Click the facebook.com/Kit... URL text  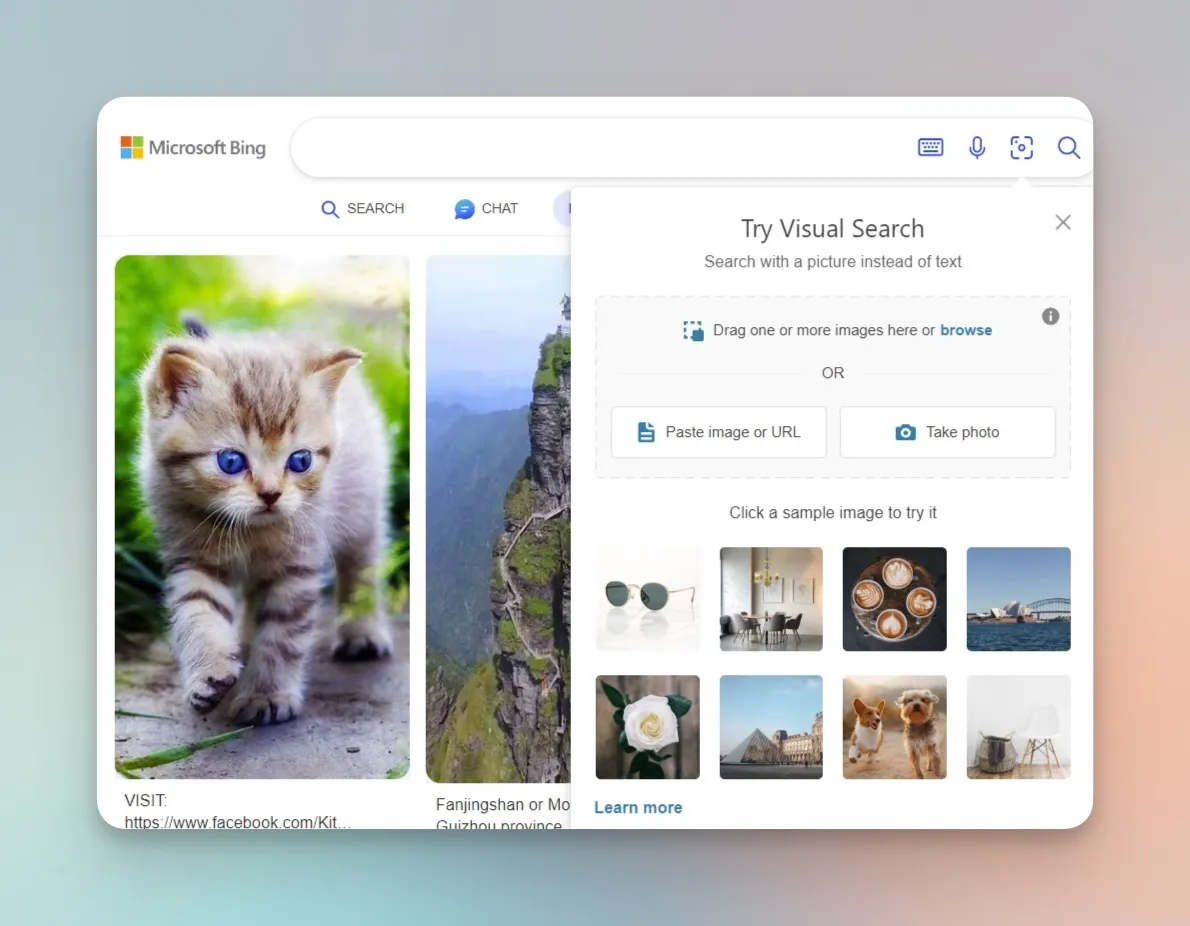pyautogui.click(x=238, y=822)
